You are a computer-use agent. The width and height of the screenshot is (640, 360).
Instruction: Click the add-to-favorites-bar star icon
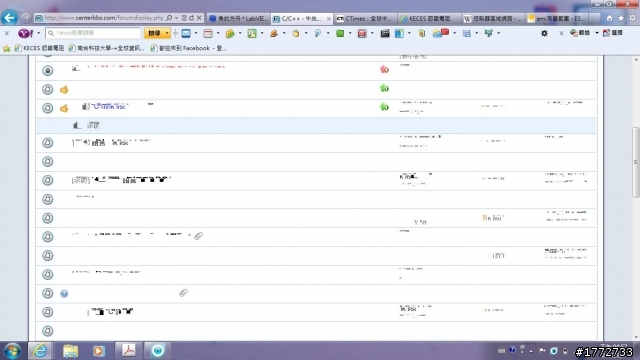point(7,49)
